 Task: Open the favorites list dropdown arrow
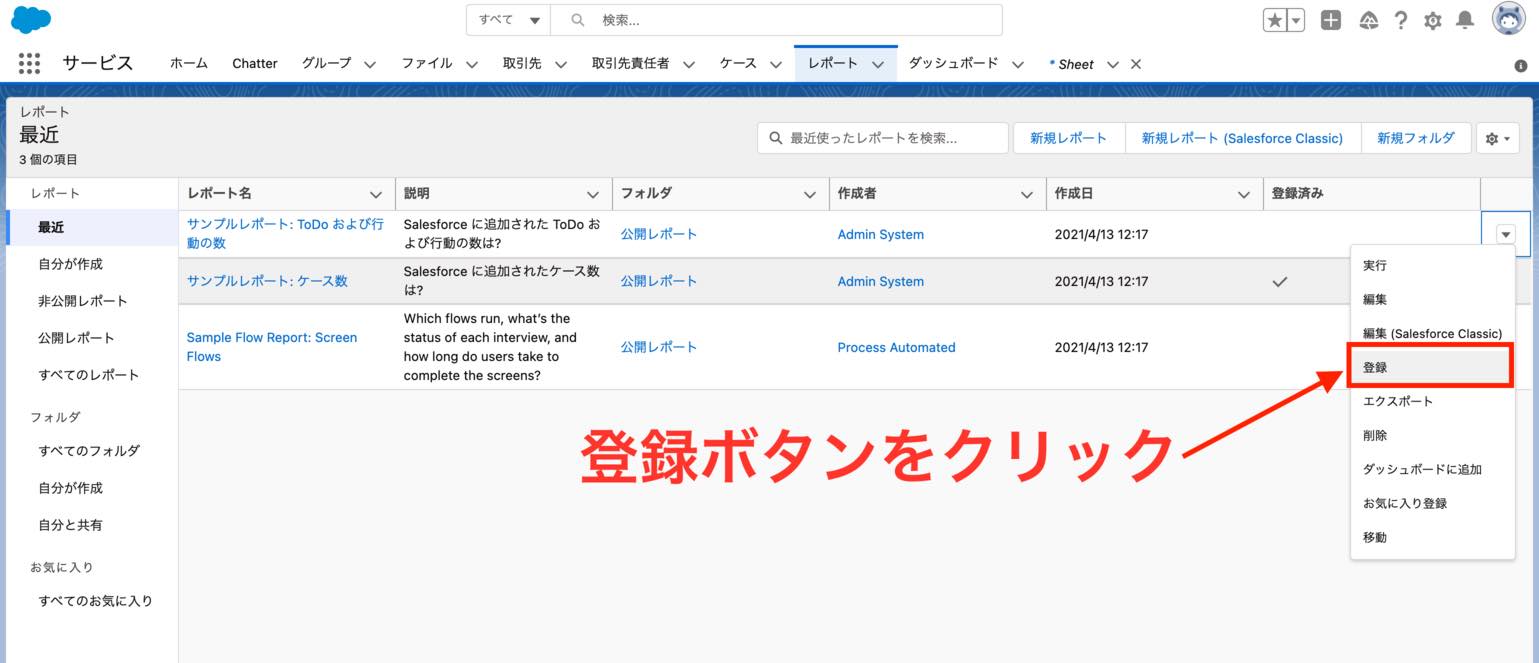click(1296, 20)
